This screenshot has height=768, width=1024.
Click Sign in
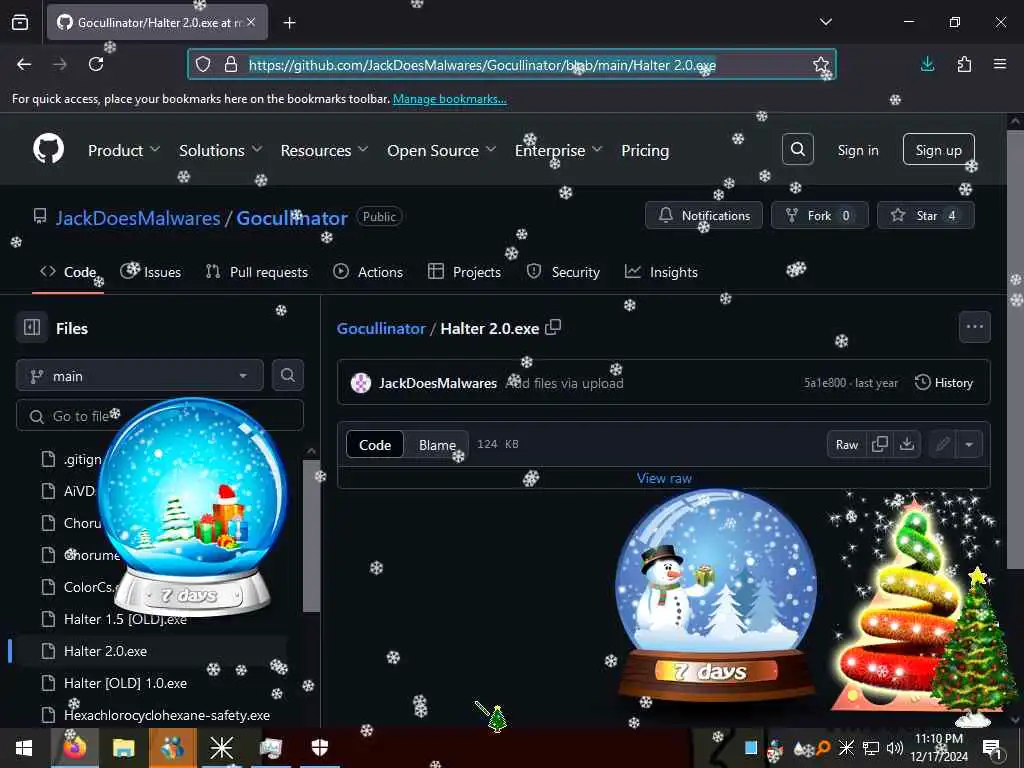pyautogui.click(x=857, y=150)
